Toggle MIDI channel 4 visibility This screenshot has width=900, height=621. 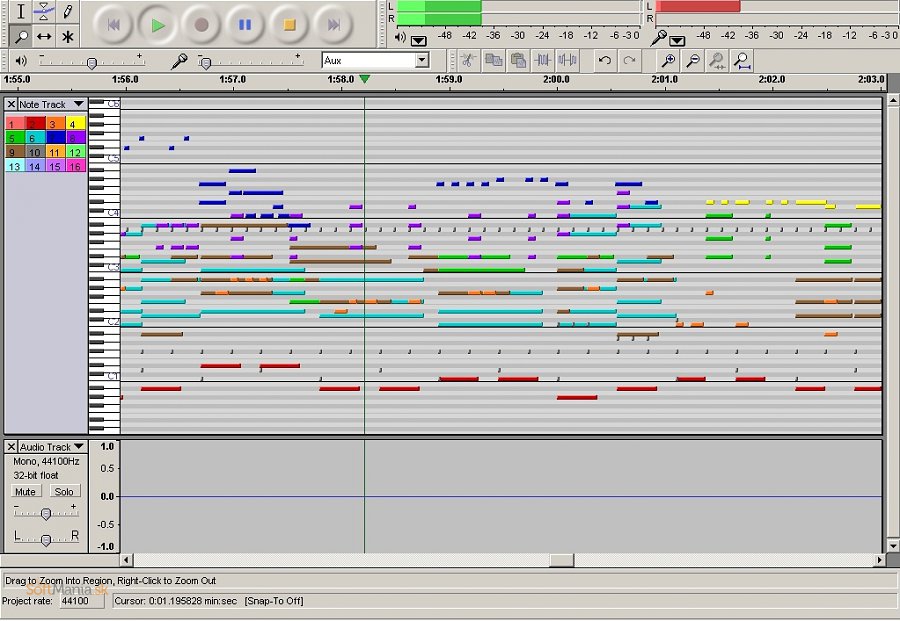75,123
